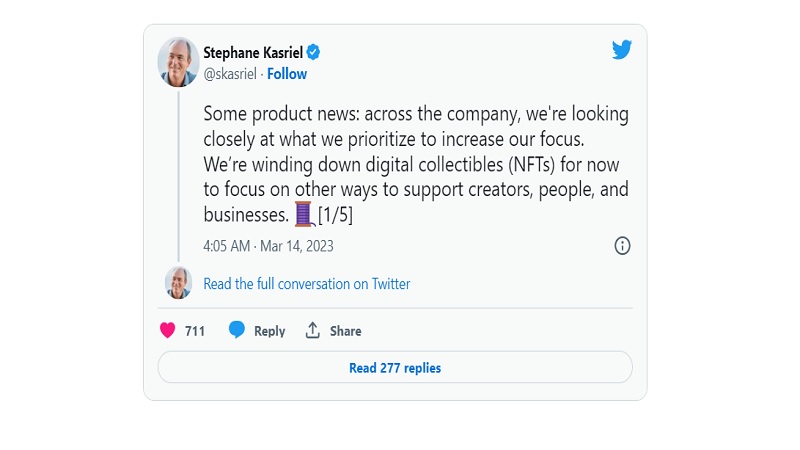Image resolution: width=800 pixels, height=450 pixels.
Task: Click the small avatar beside conversation link
Action: pos(178,283)
